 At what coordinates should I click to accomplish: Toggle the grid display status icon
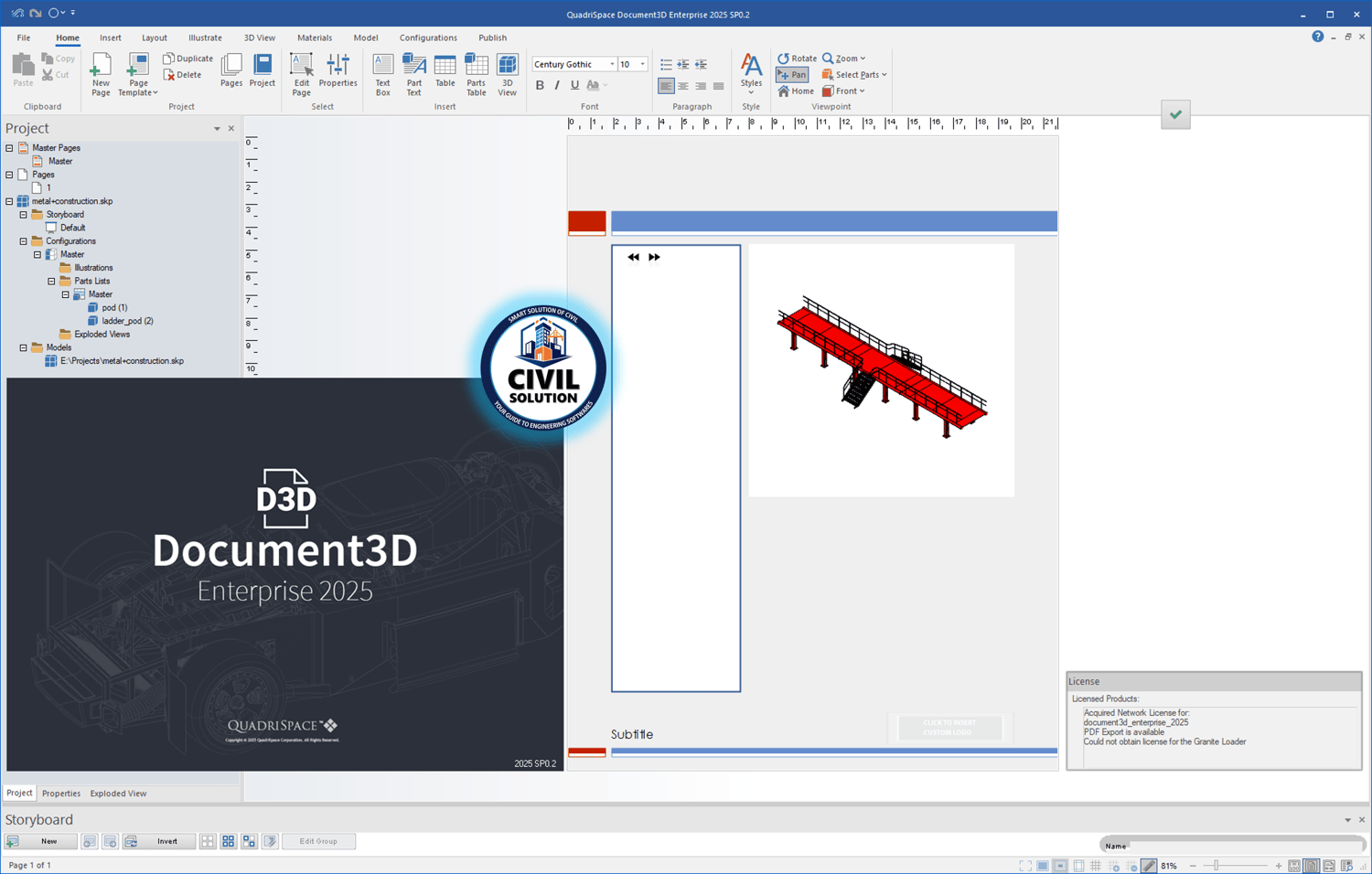point(1096,866)
